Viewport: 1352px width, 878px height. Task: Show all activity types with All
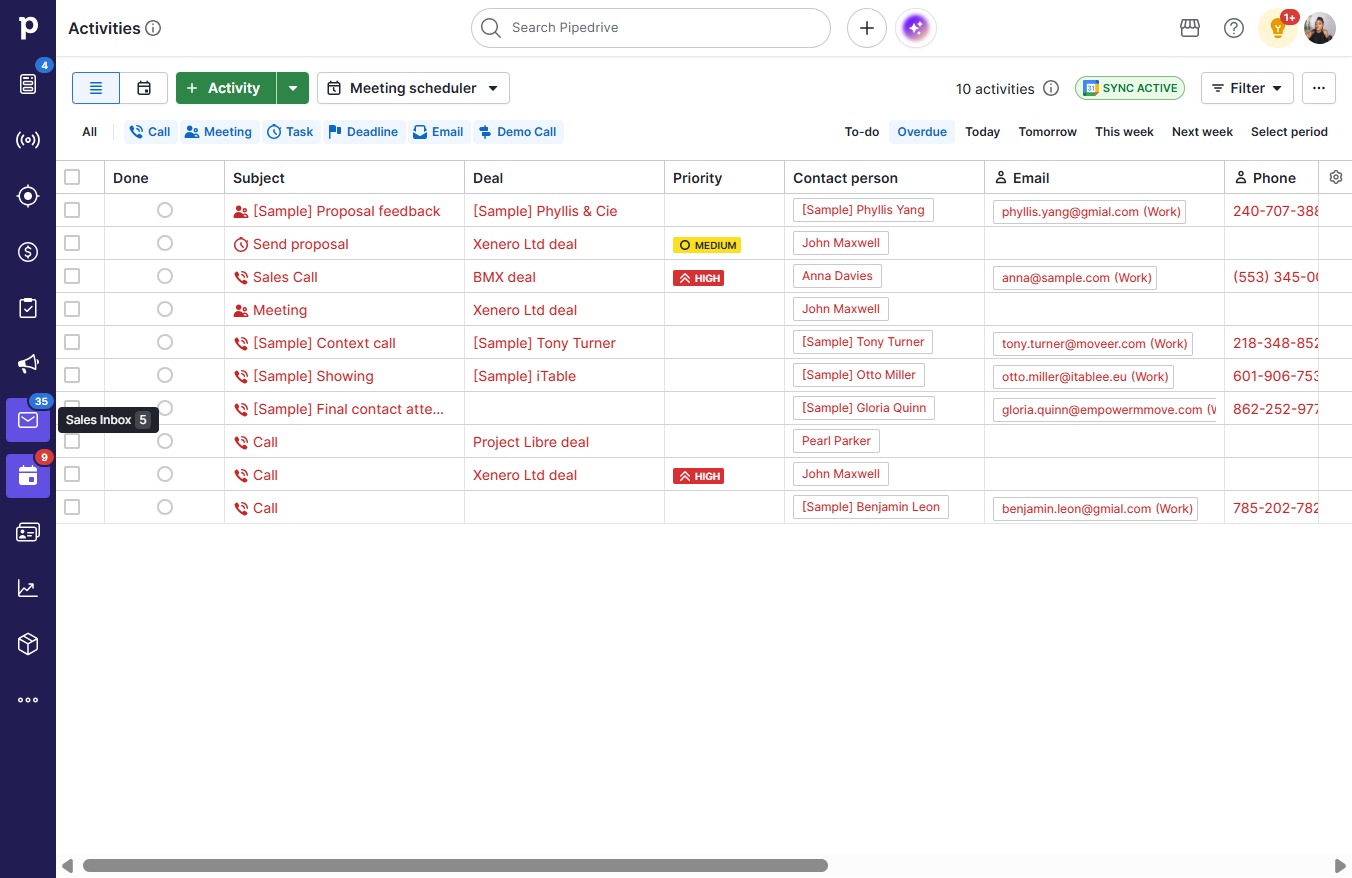[90, 132]
